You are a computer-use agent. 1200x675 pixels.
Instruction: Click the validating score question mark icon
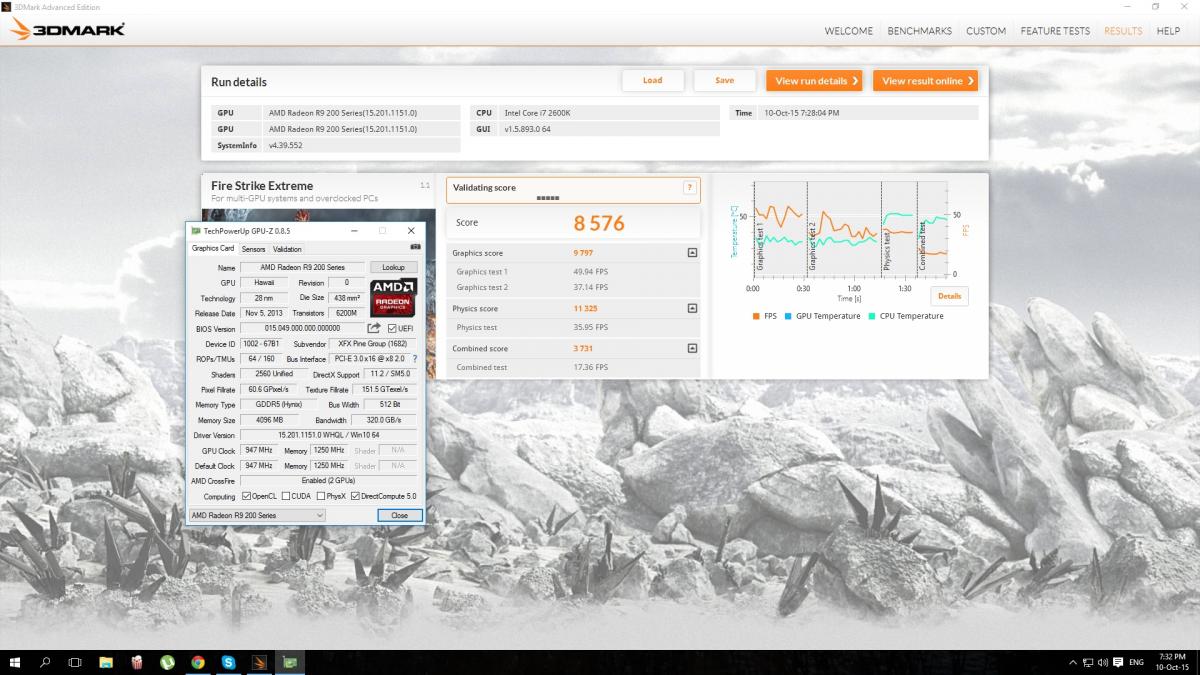click(x=689, y=187)
